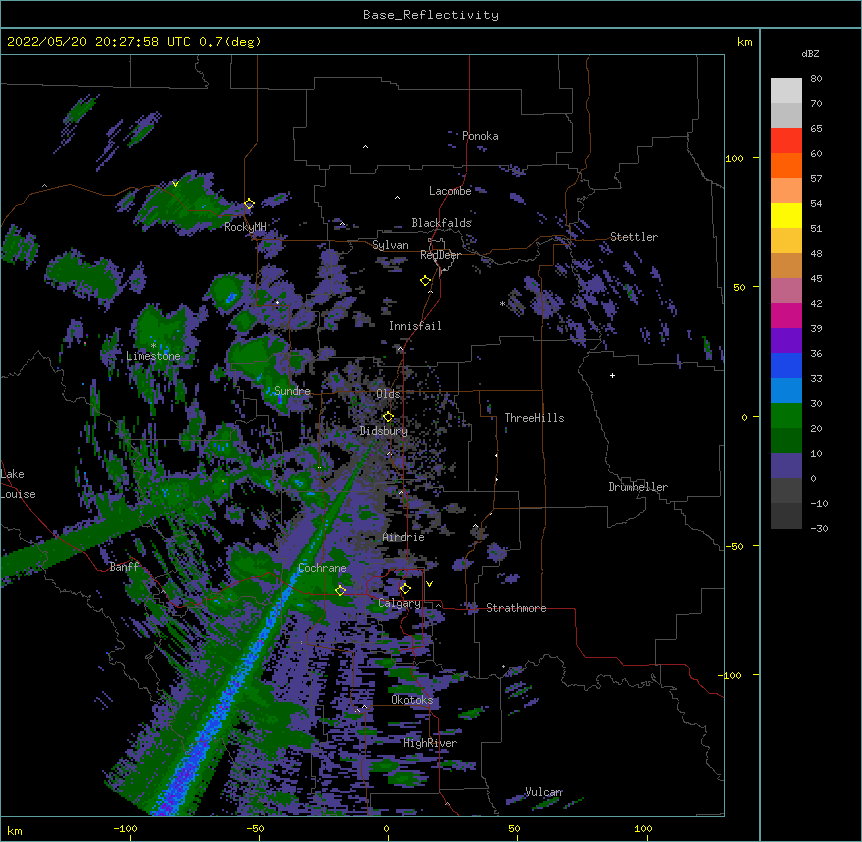Click the RockyMH label
The height and width of the screenshot is (842, 862).
245,227
